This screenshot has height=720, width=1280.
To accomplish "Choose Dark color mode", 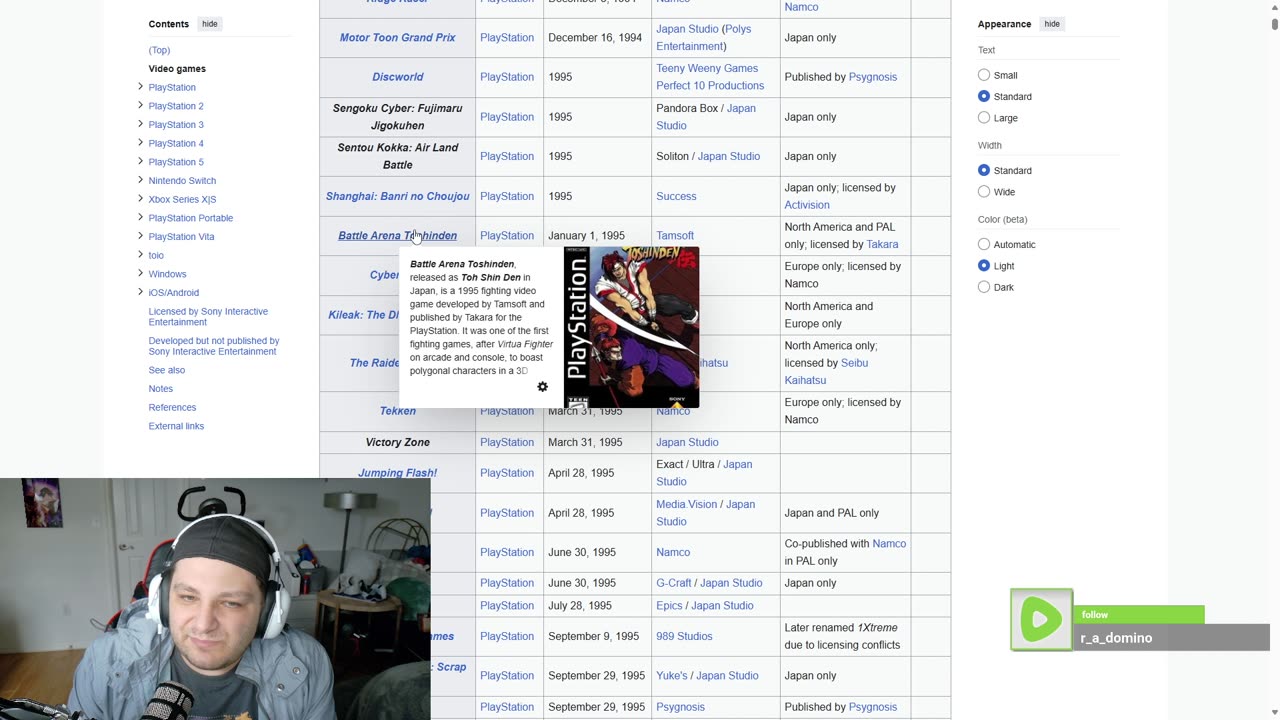I will [x=984, y=287].
